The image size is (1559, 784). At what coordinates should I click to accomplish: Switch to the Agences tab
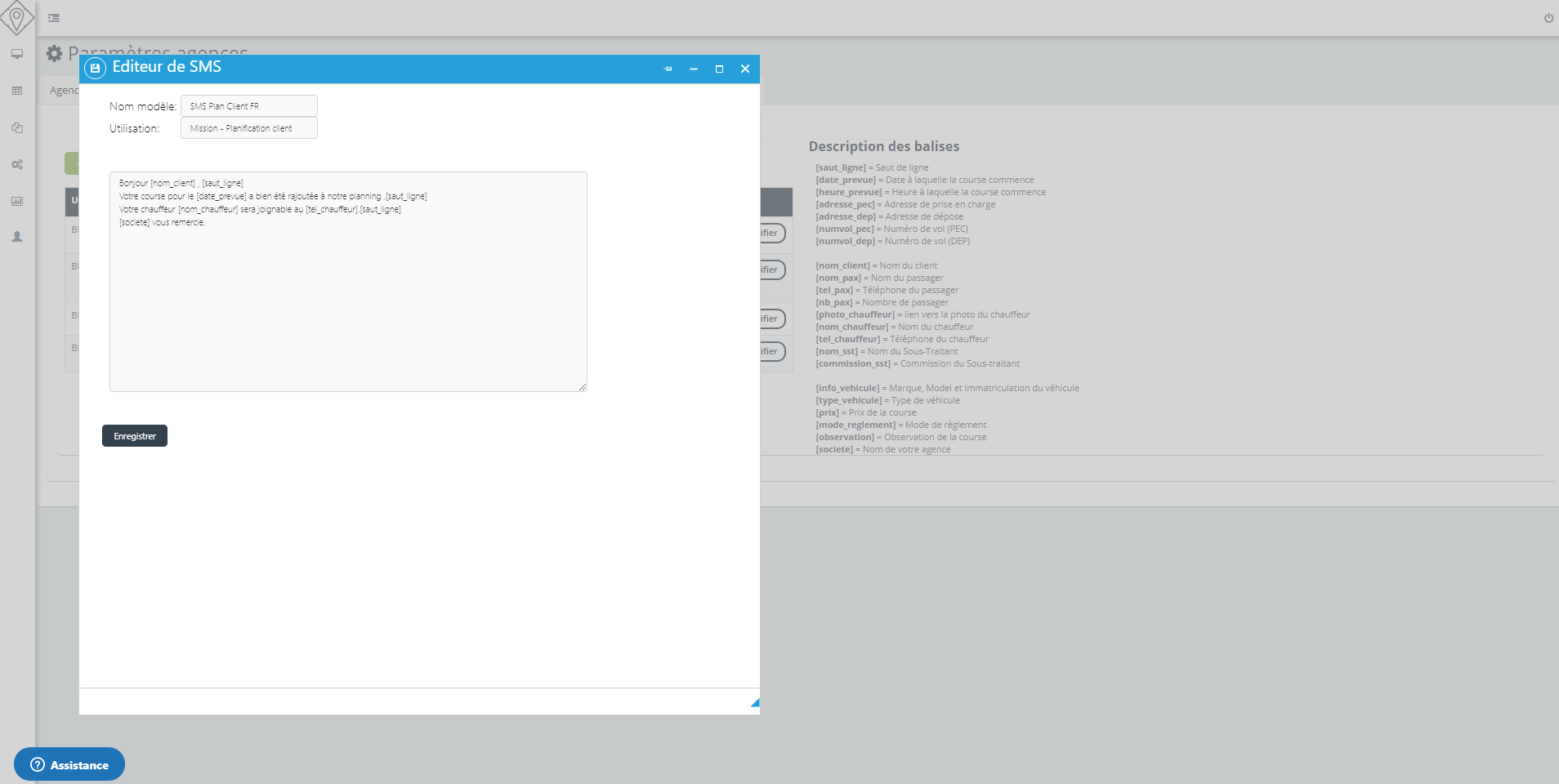(62, 90)
